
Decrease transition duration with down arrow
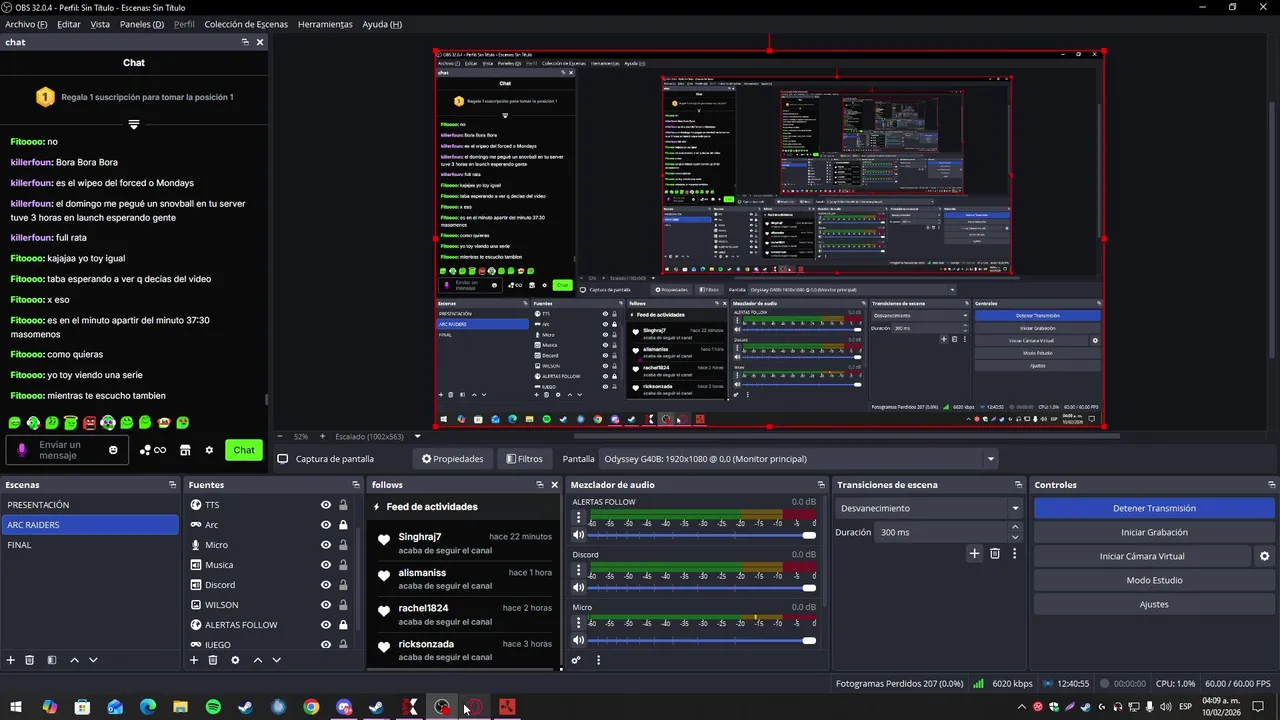1015,538
